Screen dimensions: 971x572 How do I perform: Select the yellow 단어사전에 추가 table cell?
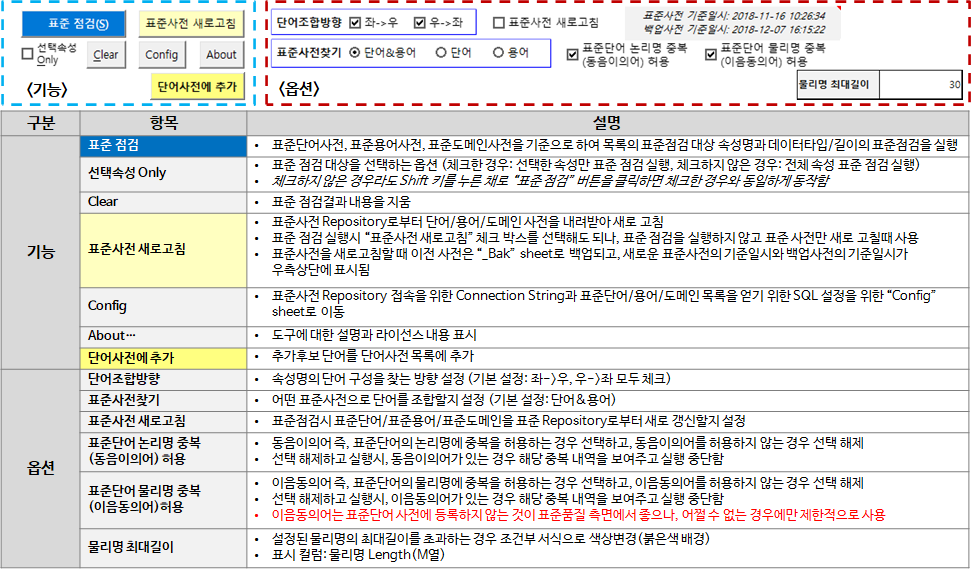point(163,358)
